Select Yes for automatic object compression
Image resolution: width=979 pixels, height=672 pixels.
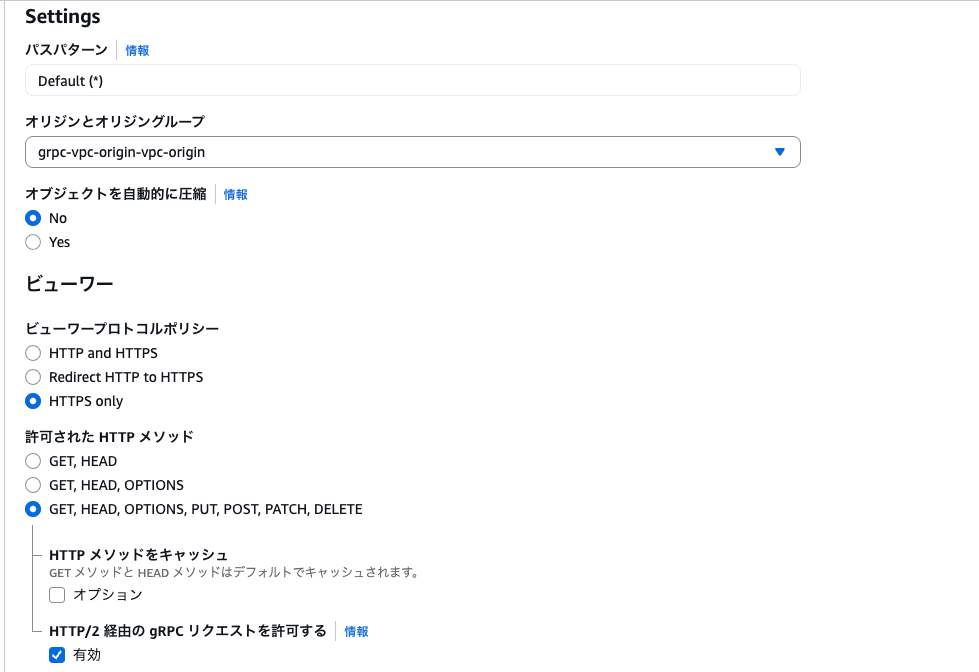[x=32, y=241]
